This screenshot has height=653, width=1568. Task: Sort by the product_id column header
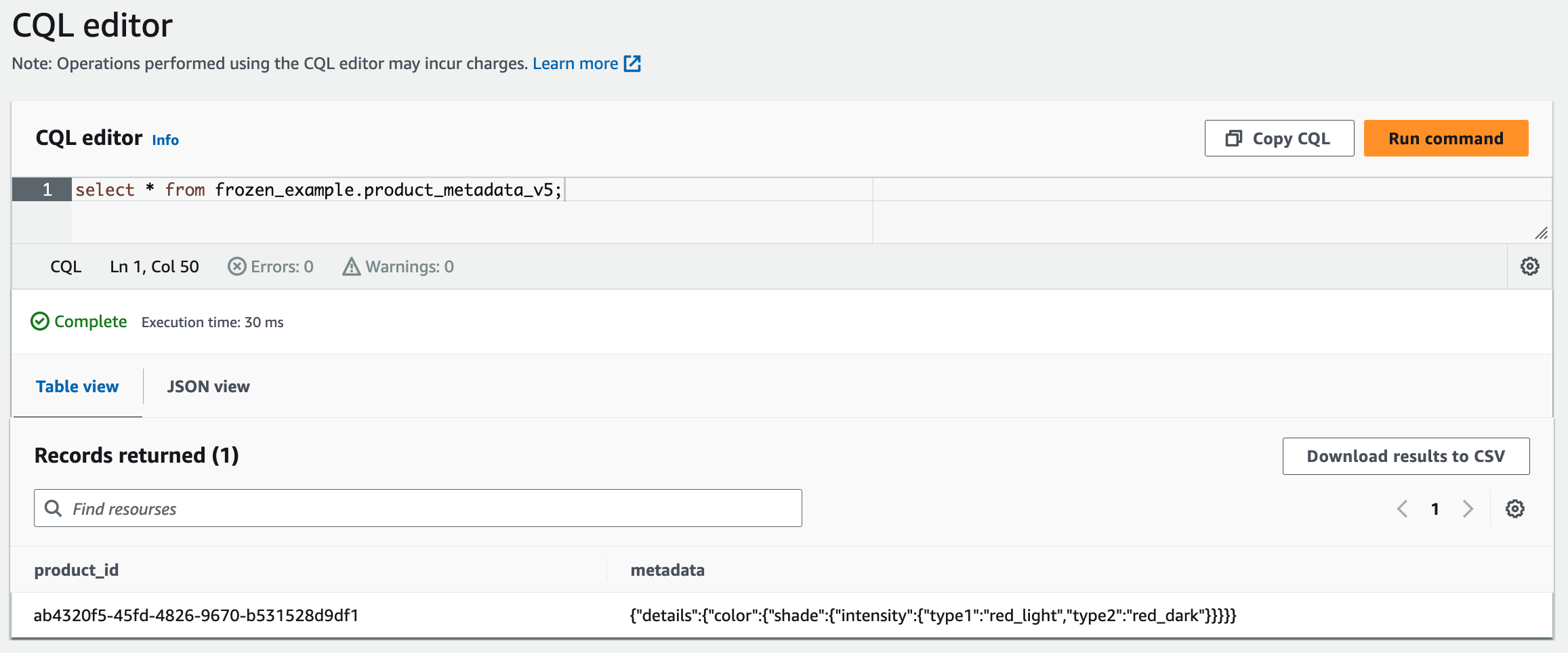[77, 570]
